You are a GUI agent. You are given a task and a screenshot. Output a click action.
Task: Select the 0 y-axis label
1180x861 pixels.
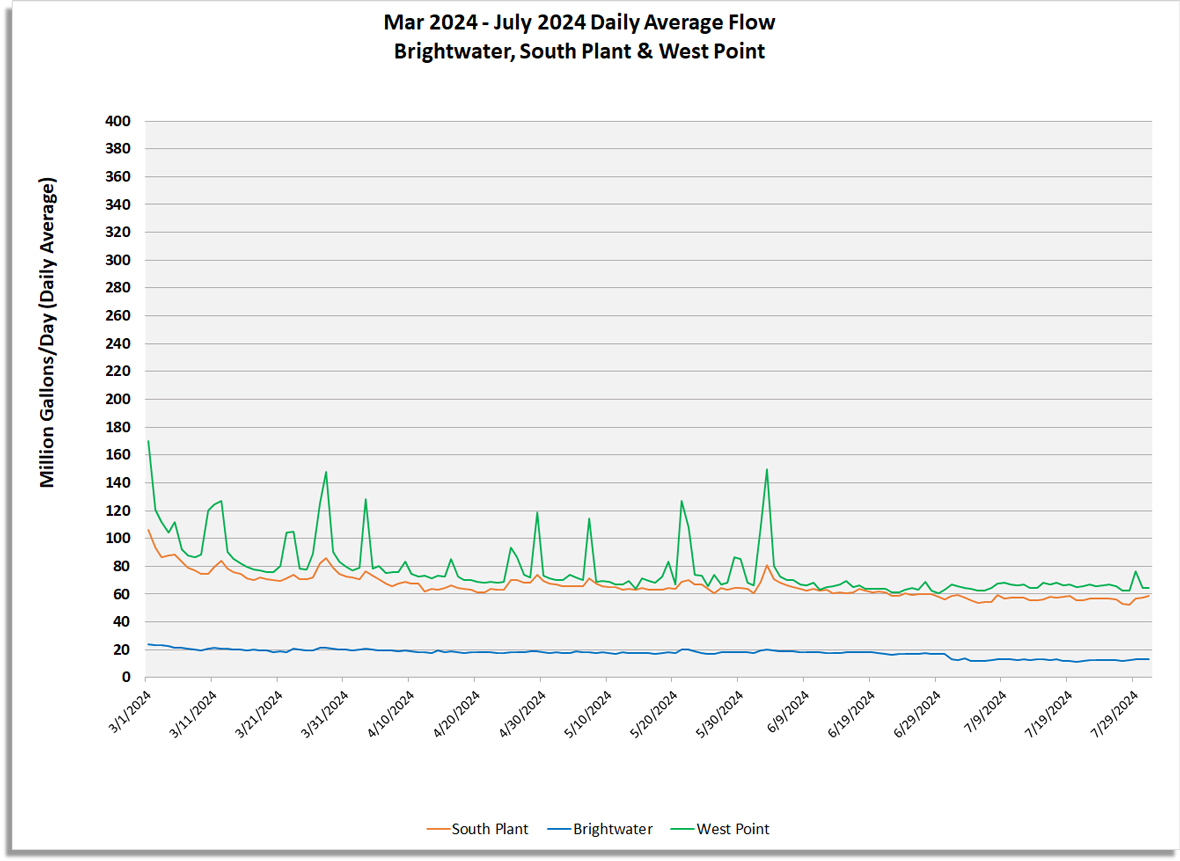(126, 678)
